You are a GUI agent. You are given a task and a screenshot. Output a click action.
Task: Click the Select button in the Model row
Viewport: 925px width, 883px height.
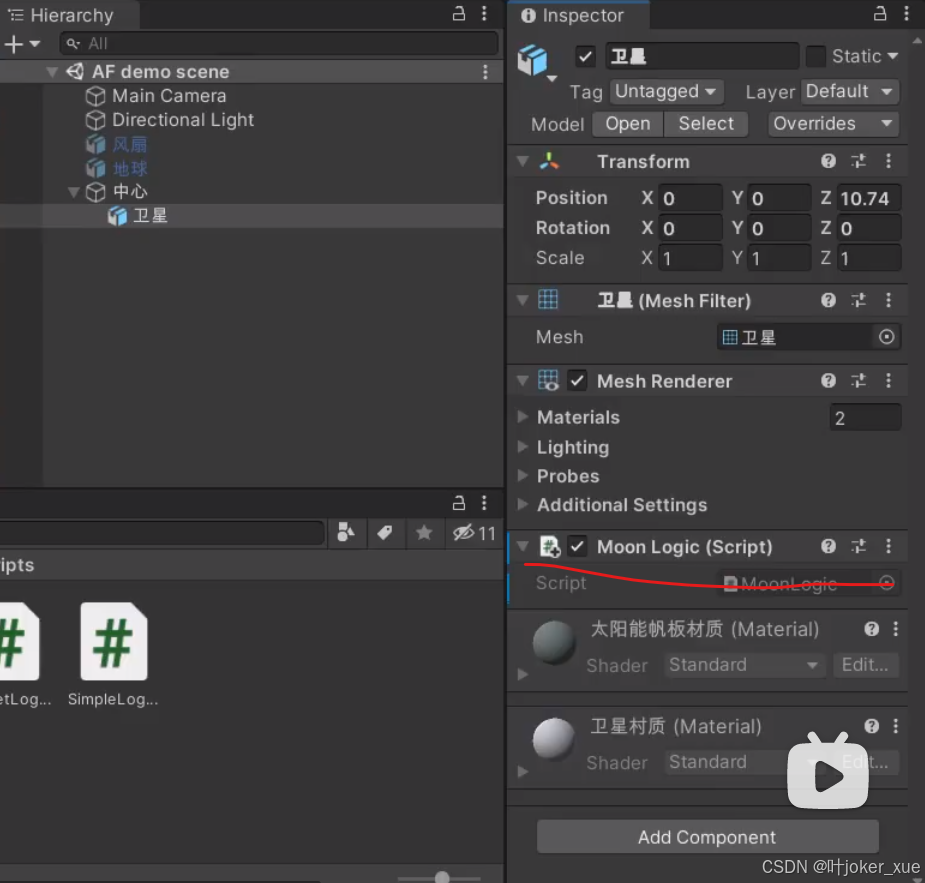[x=706, y=124]
